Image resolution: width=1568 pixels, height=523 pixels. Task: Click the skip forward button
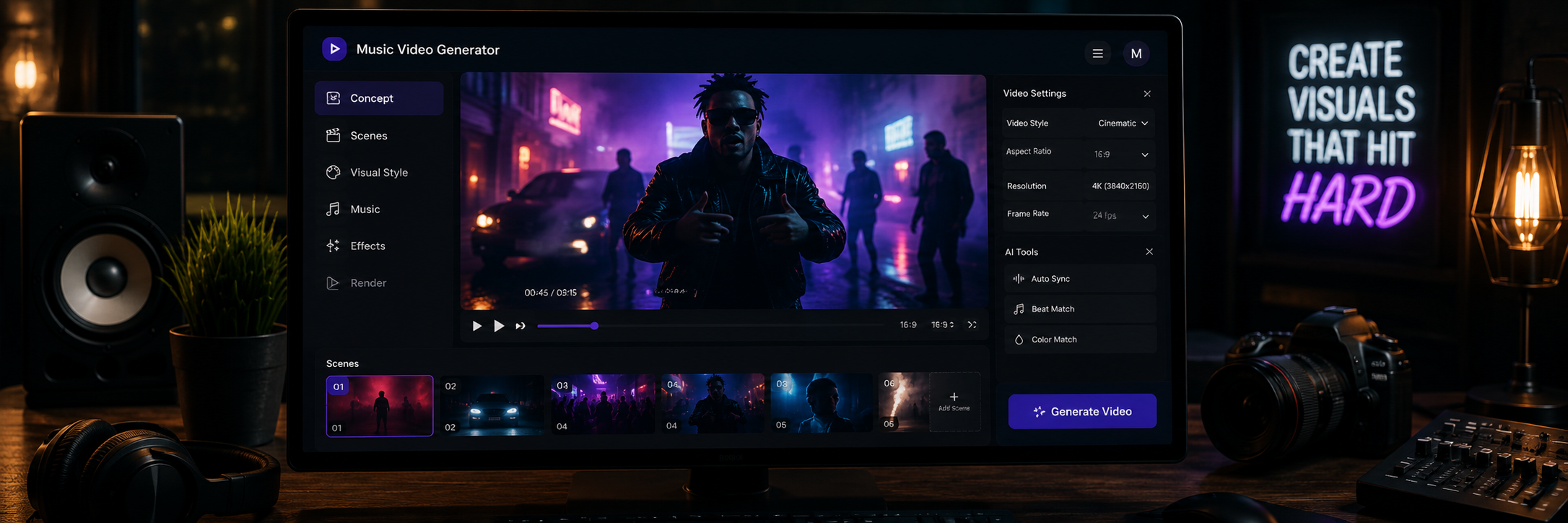click(x=521, y=327)
